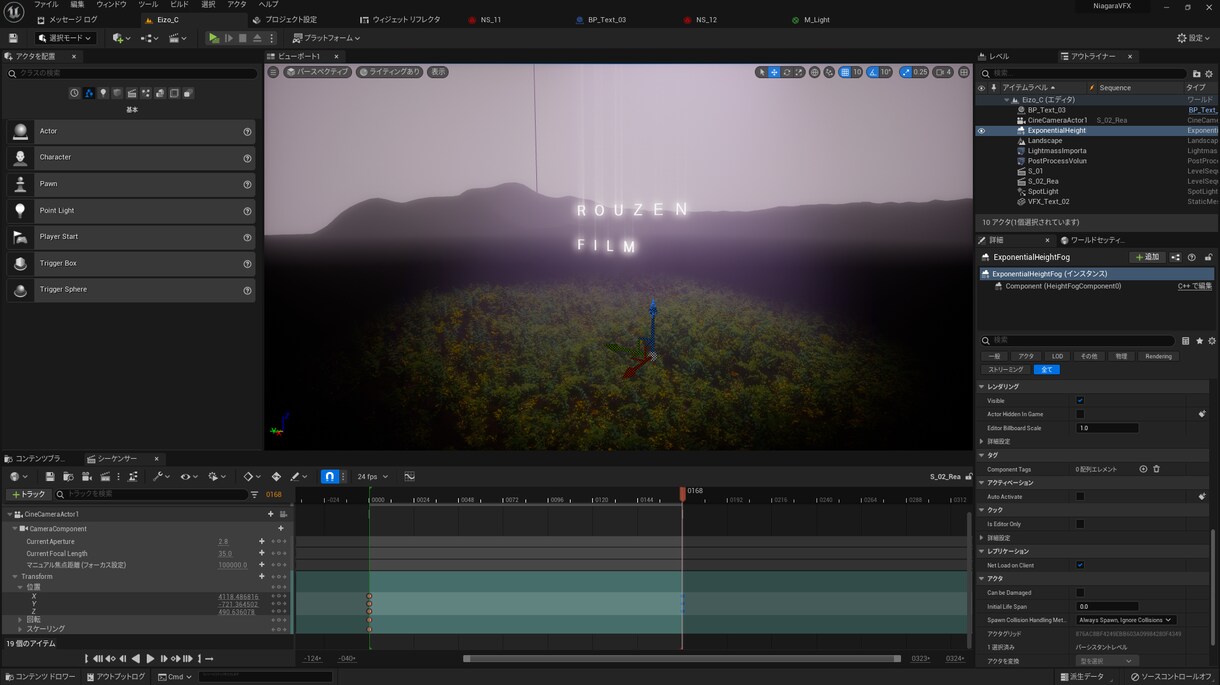Toggle Net Load on Client checkbox

pos(1080,565)
